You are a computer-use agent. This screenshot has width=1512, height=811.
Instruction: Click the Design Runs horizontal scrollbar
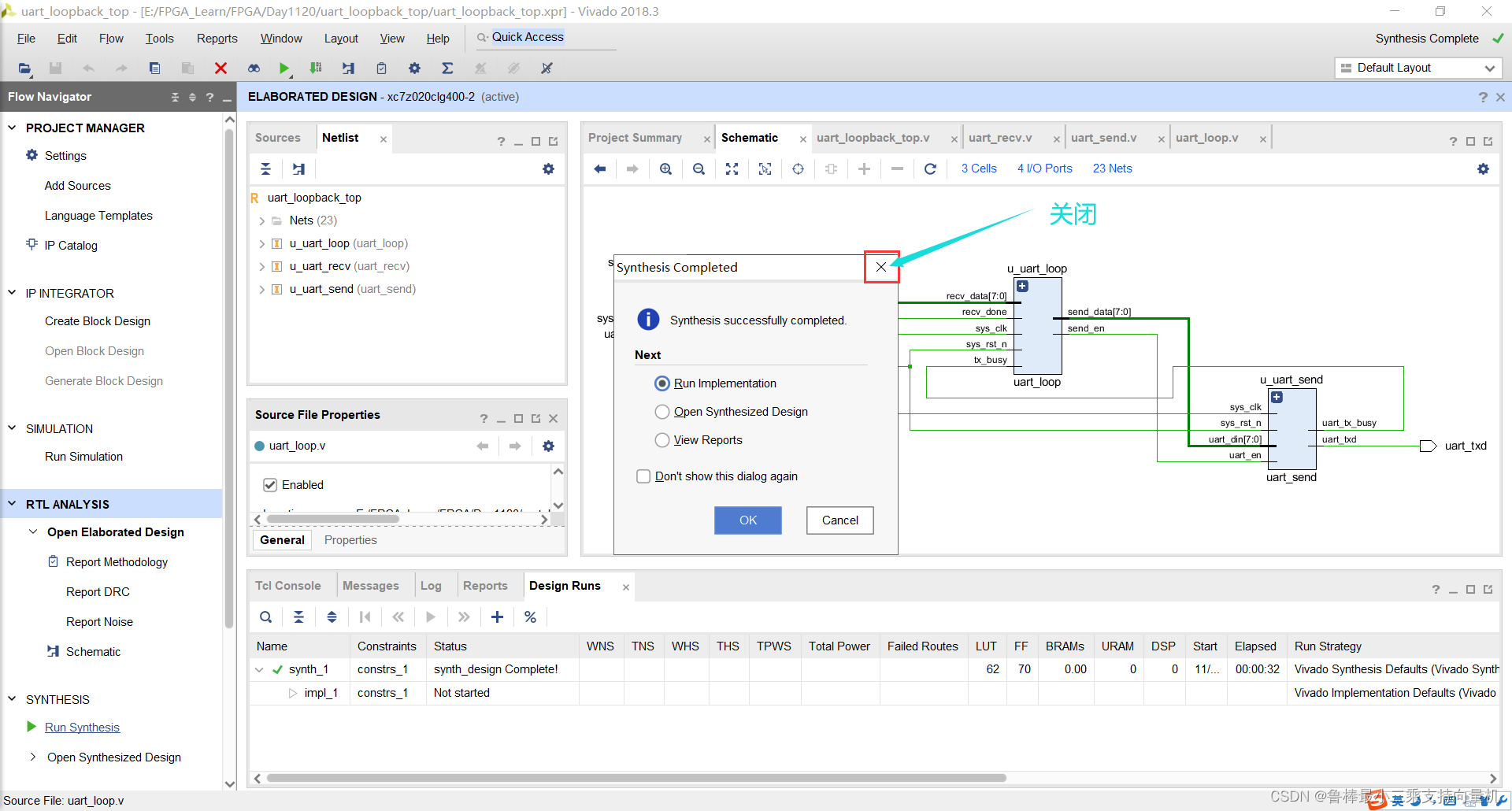coord(636,778)
